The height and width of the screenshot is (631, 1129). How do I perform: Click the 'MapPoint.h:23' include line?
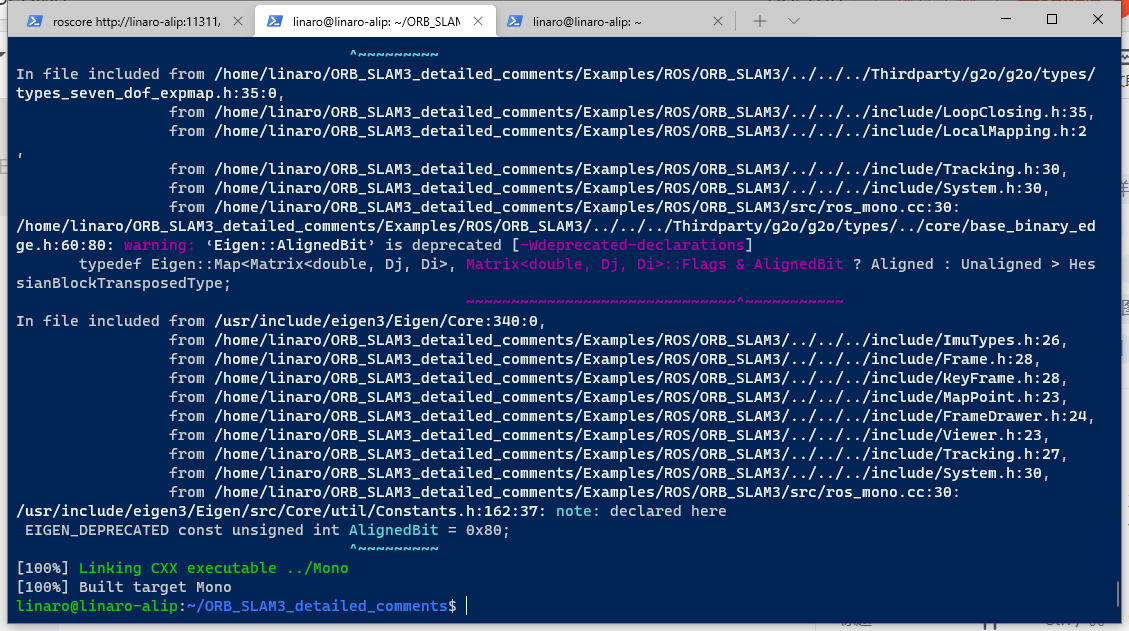619,397
